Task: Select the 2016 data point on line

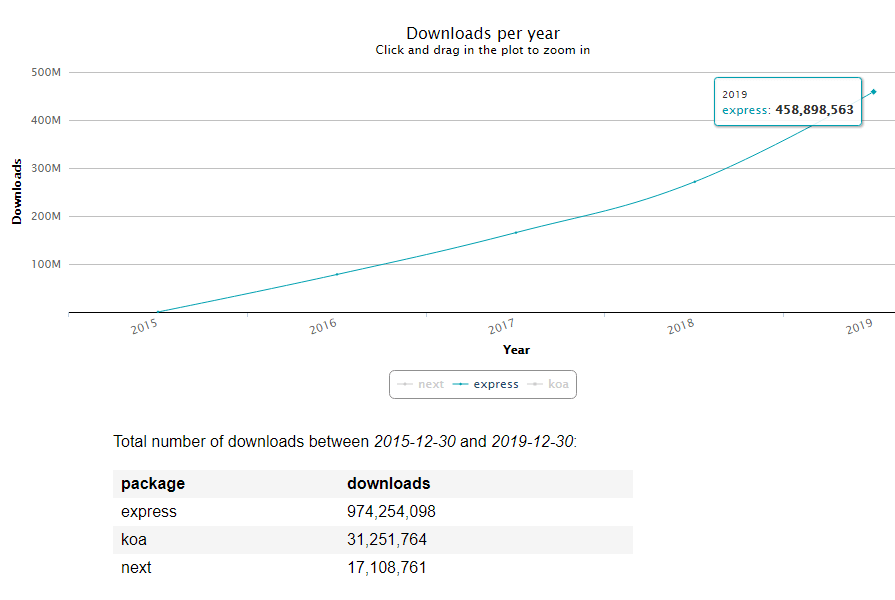Action: pyautogui.click(x=337, y=274)
